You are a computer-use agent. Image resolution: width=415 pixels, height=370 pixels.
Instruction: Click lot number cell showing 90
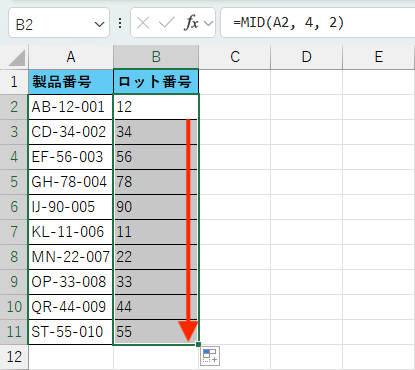156,207
